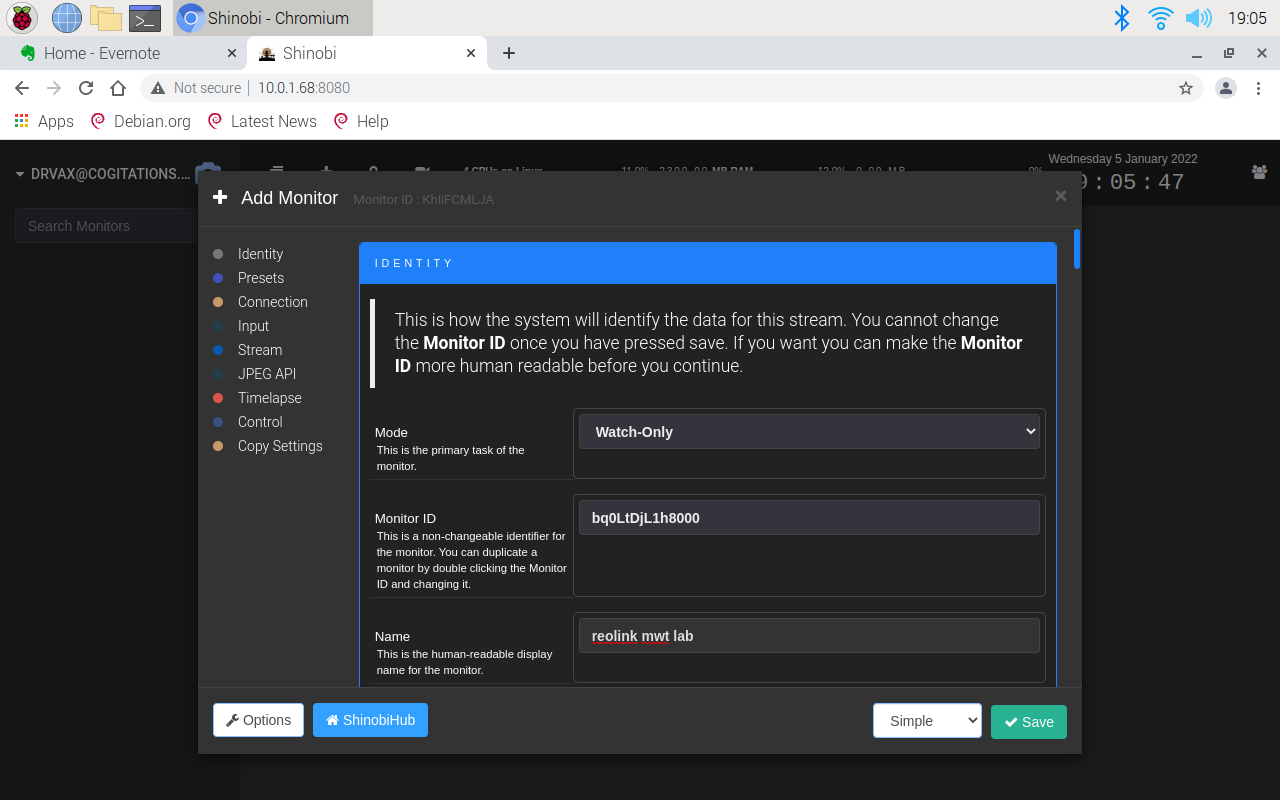Switch to the Home - Evernote tab
The image size is (1280, 800).
(102, 53)
